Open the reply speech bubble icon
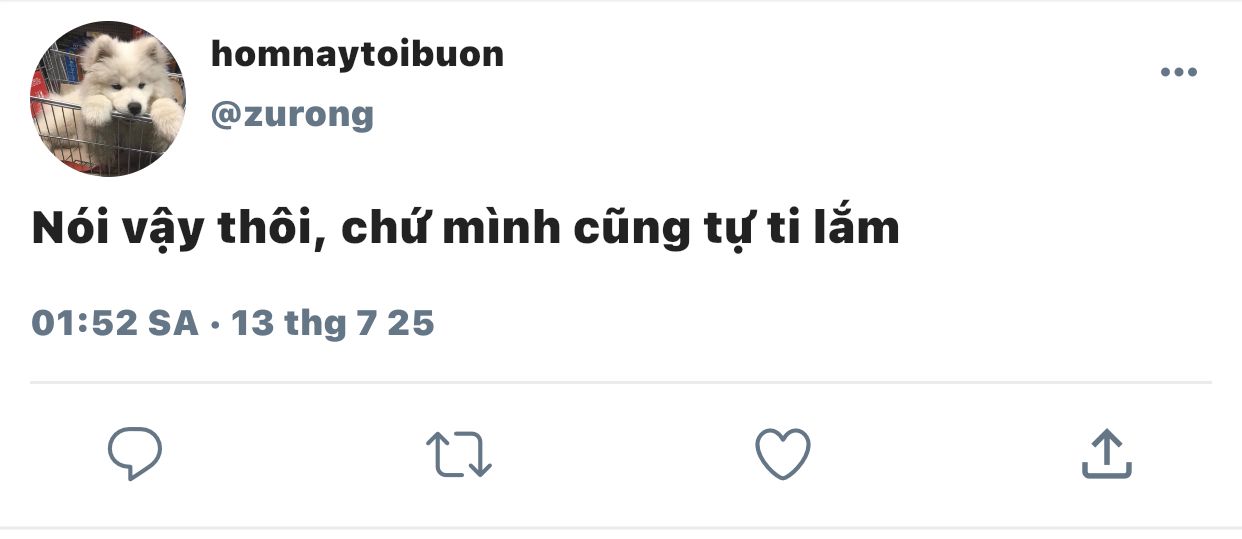Screen dimensions: 1242x539 135,454
